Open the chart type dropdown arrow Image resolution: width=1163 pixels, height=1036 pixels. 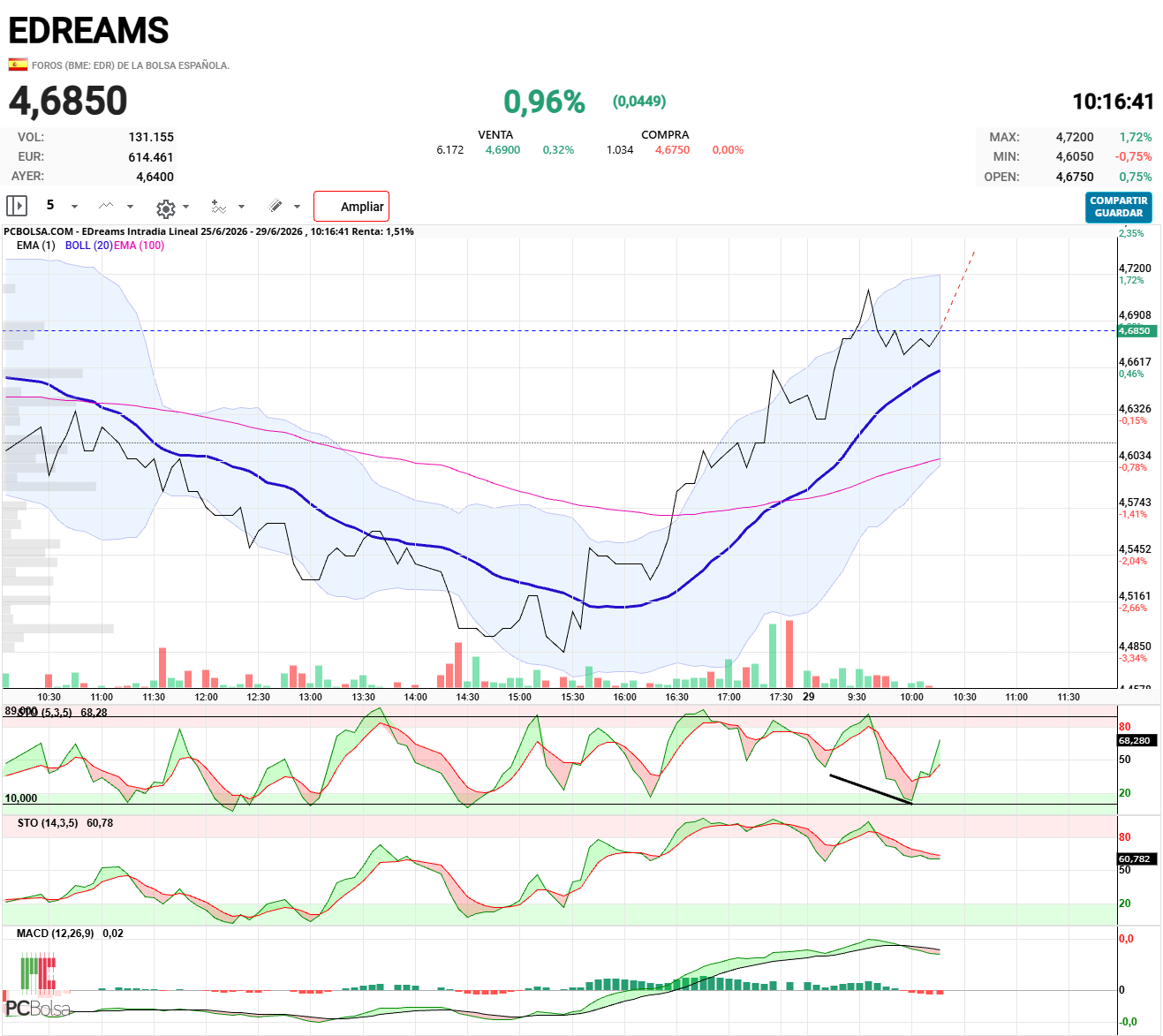(130, 207)
